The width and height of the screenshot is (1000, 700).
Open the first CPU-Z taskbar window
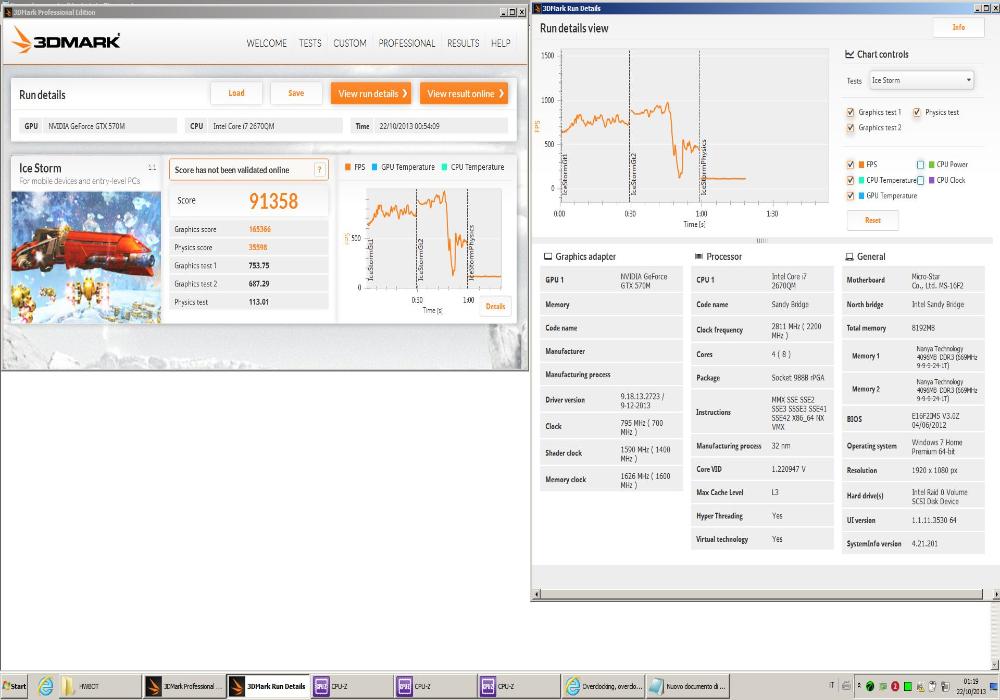(x=351, y=686)
